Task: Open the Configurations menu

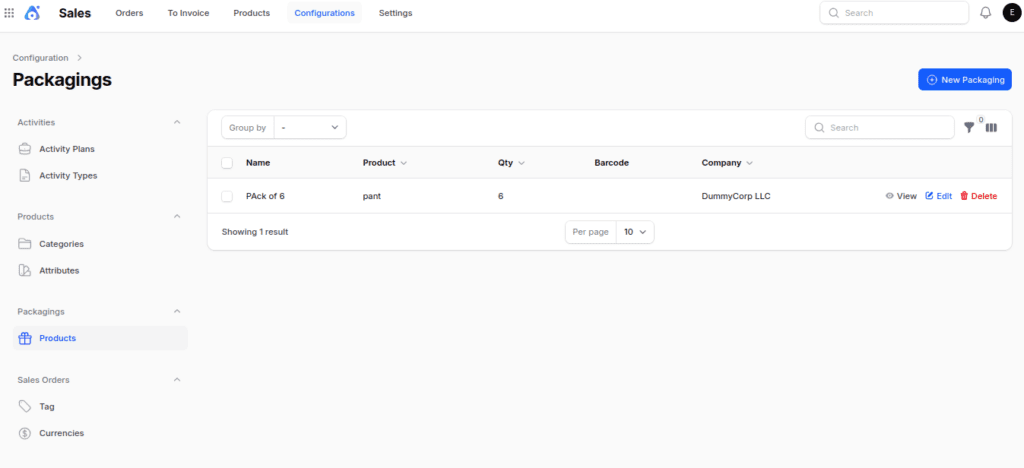Action: coord(325,12)
